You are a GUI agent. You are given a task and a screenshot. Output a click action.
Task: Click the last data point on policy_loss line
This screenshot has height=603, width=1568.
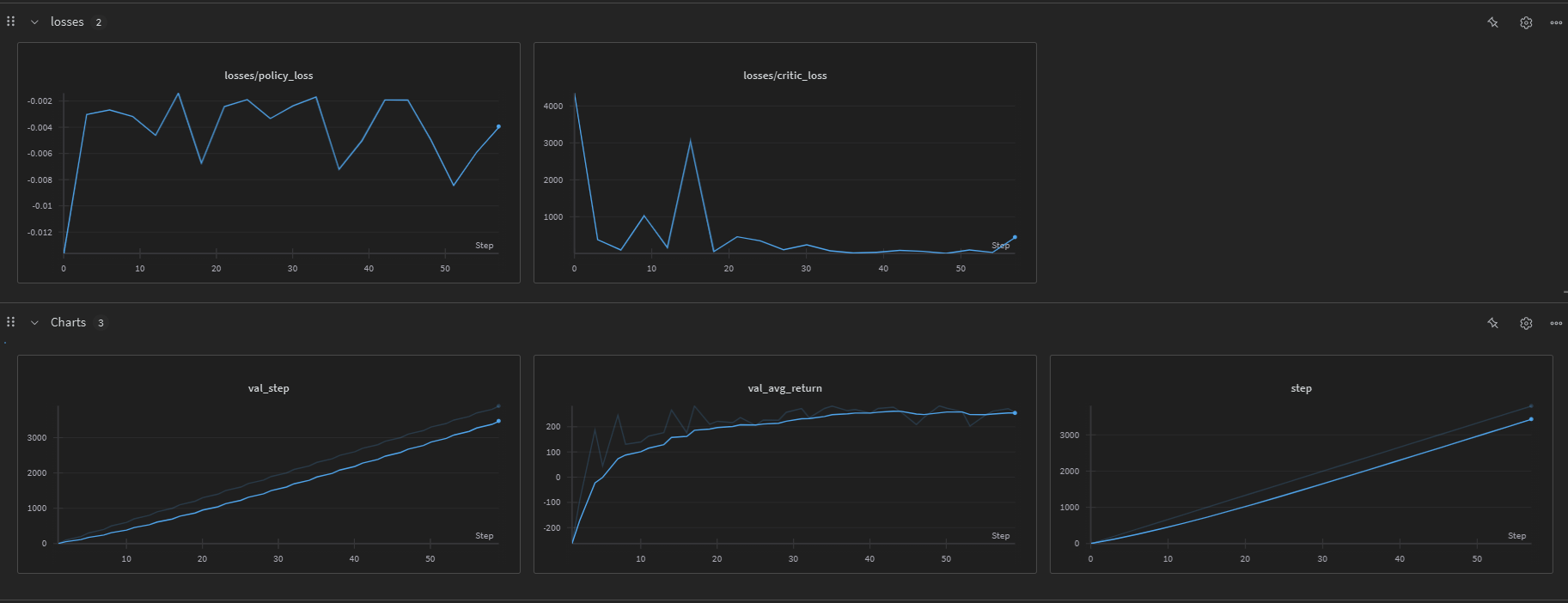(498, 126)
